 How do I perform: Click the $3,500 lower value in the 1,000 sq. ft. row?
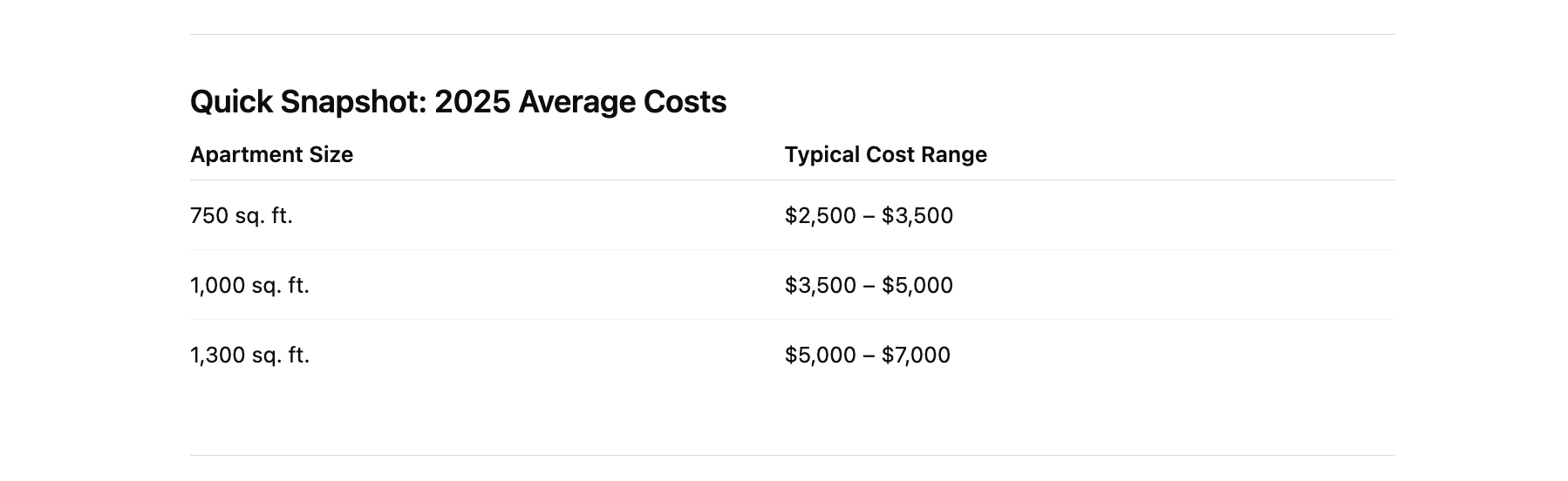tap(821, 285)
